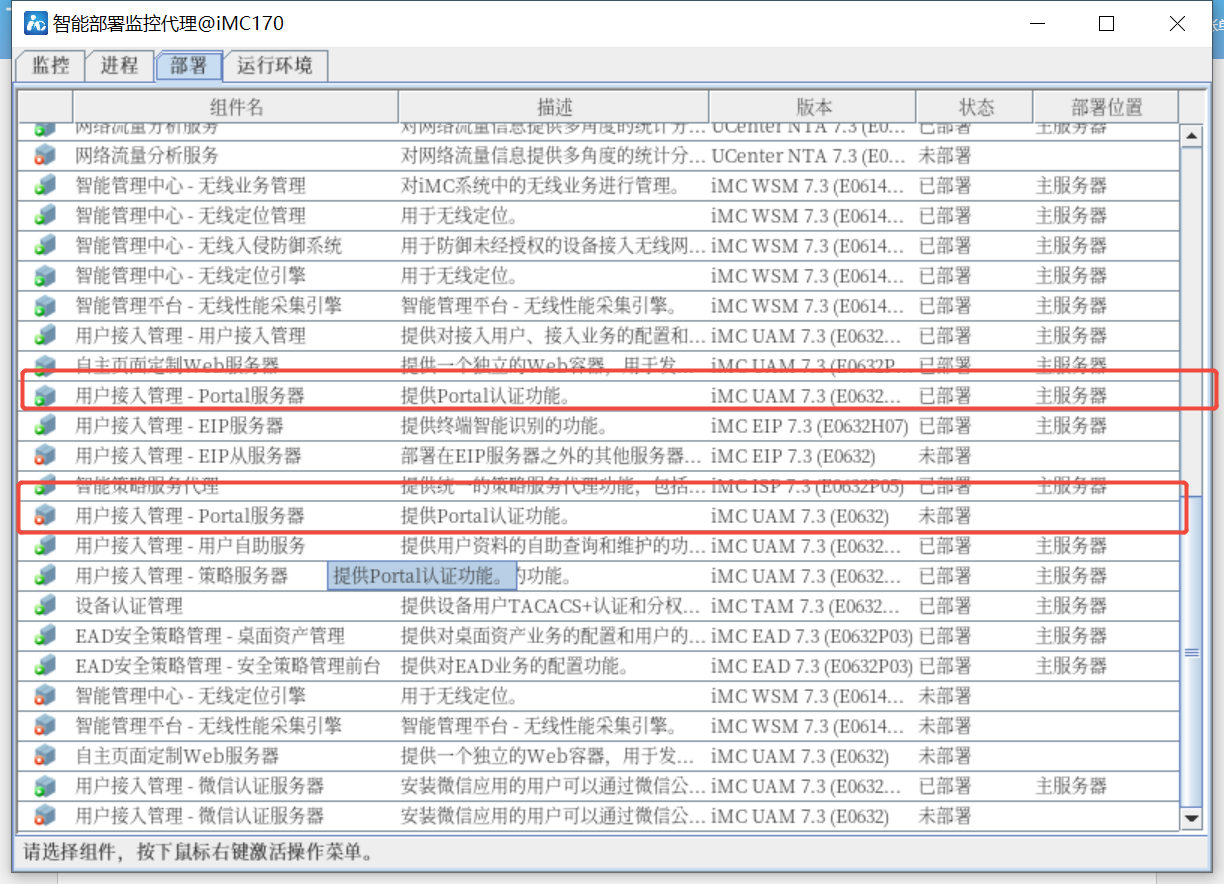
Task: Click the 组件名 column header
Action: (236, 108)
